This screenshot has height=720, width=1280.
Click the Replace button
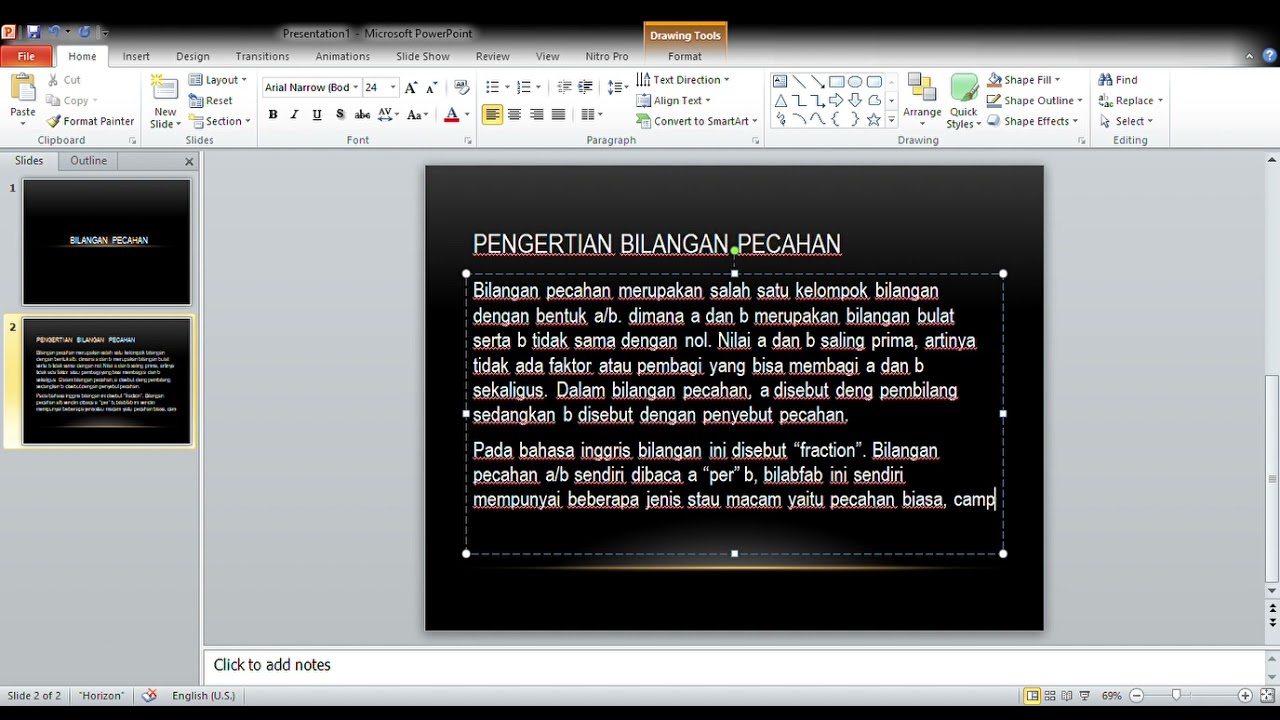click(x=1130, y=101)
